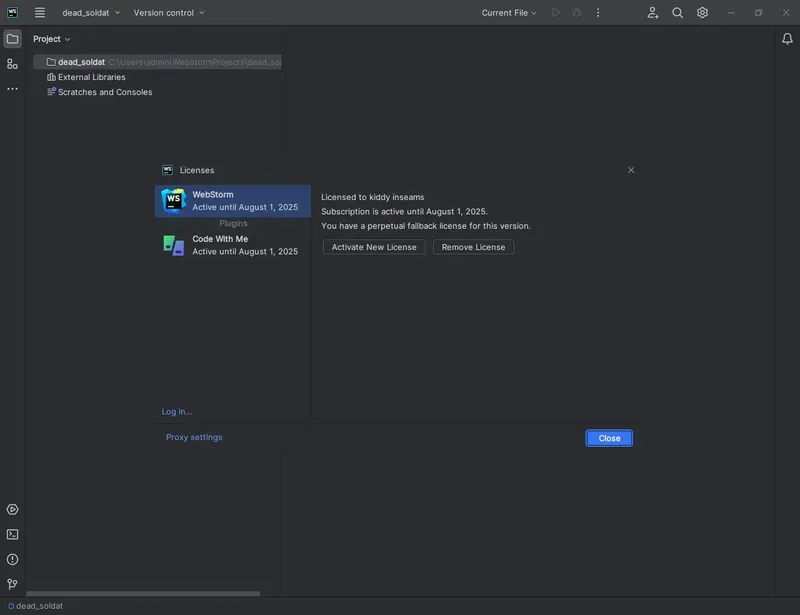The width and height of the screenshot is (800, 615).
Task: Open Search Everywhere magnifier
Action: (x=678, y=13)
